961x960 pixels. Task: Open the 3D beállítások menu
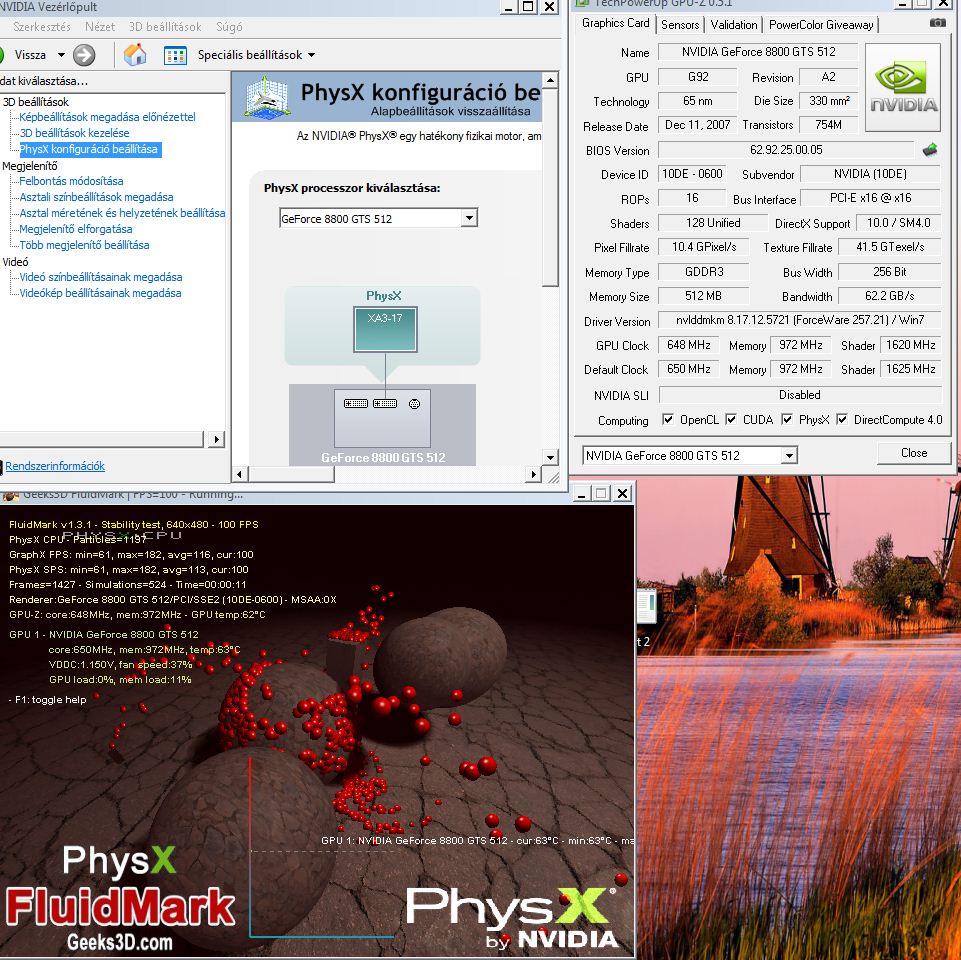tap(165, 27)
